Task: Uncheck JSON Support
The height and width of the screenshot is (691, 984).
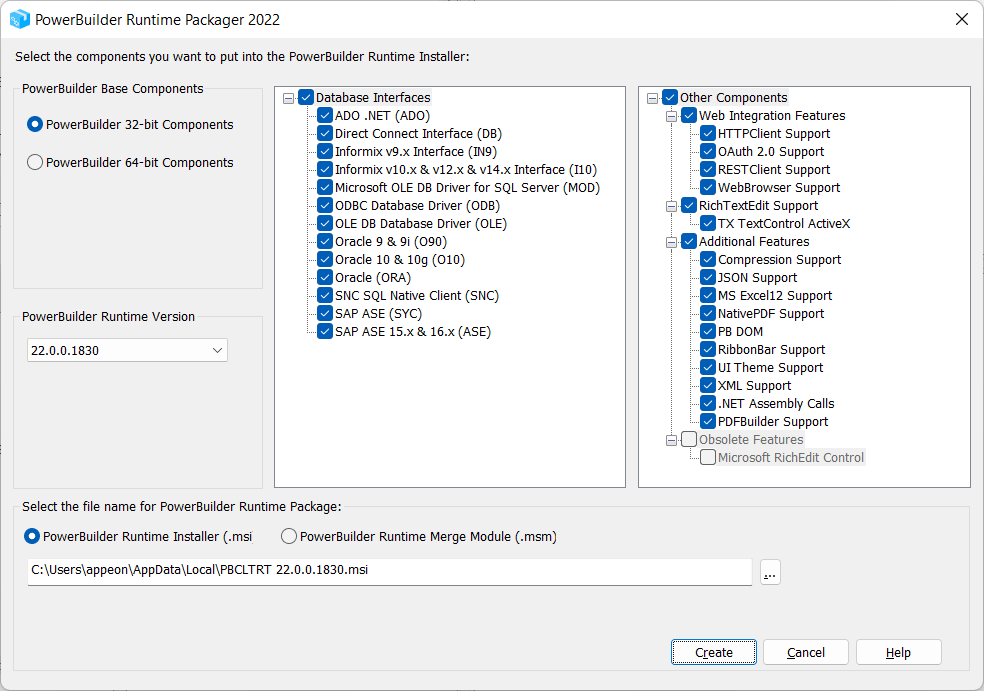Action: tap(707, 277)
